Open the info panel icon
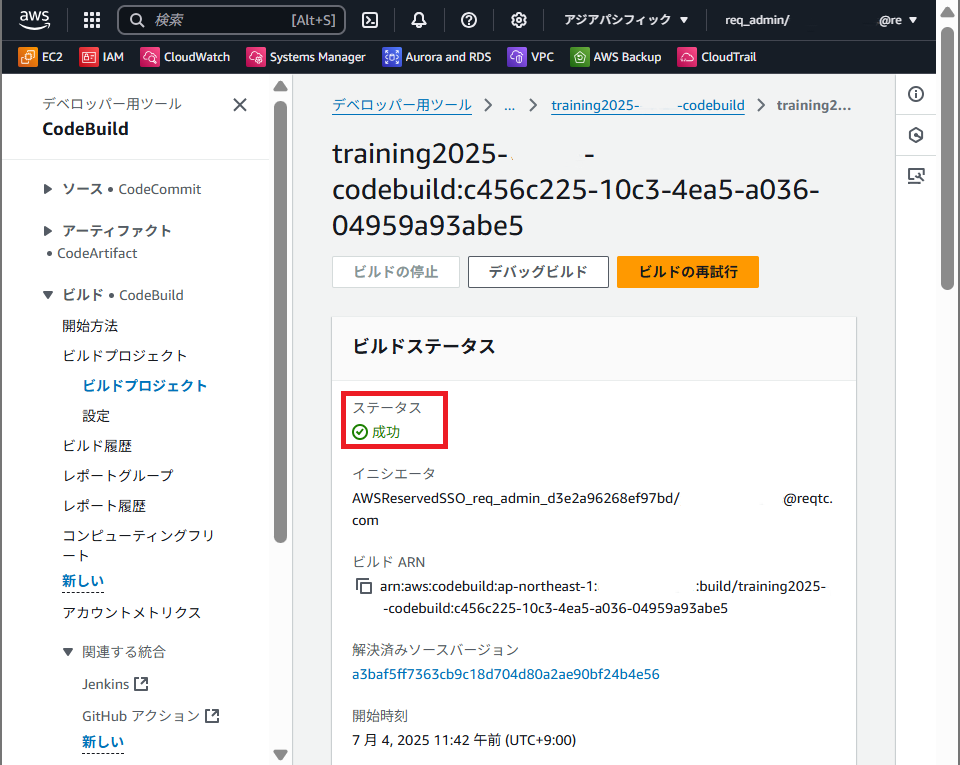960x765 pixels. [x=916, y=94]
